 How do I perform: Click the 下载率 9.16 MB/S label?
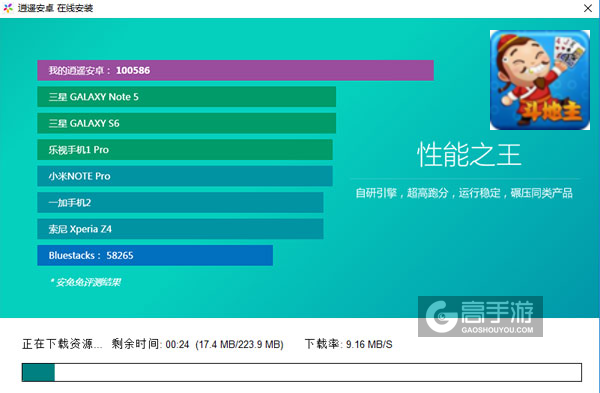(x=348, y=344)
